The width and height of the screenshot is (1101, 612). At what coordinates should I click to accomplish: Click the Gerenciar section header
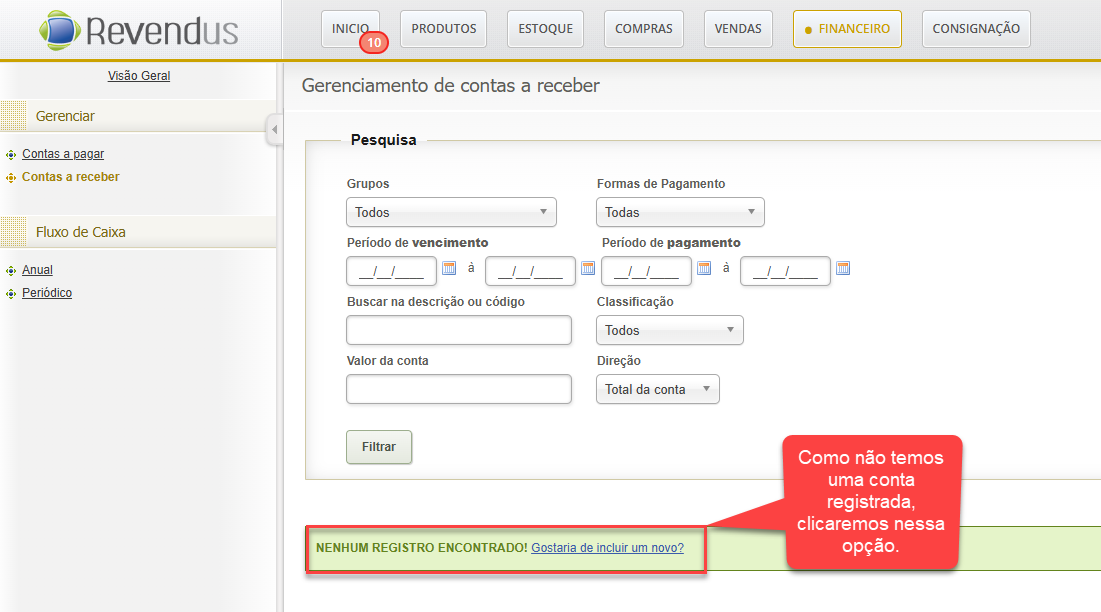point(138,116)
